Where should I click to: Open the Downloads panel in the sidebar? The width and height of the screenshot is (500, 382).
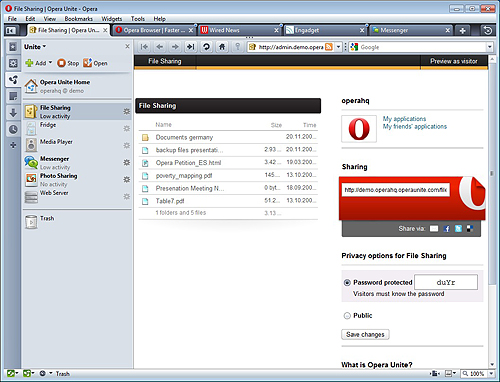tap(13, 113)
